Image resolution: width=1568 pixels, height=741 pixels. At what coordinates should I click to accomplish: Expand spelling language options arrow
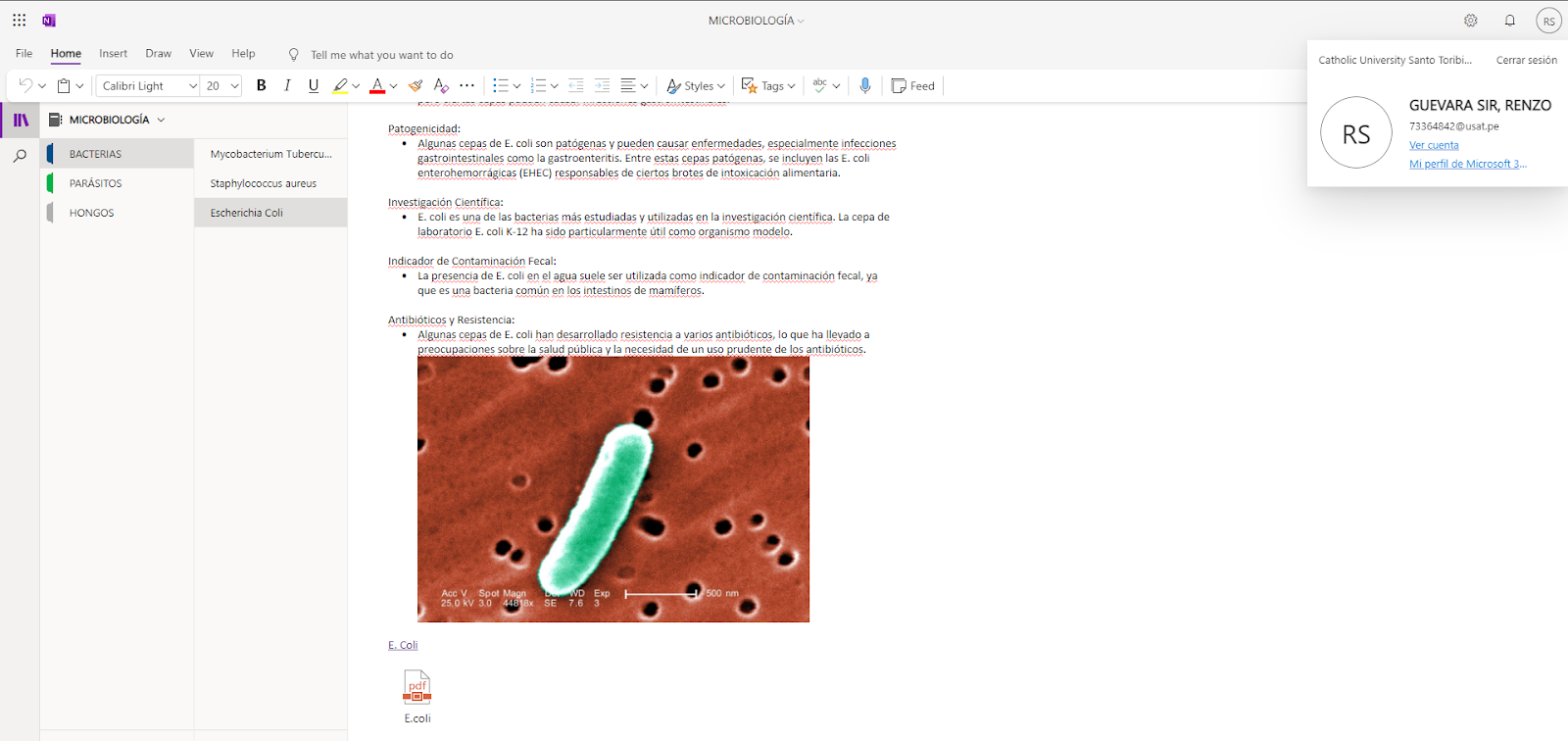pyautogui.click(x=837, y=86)
